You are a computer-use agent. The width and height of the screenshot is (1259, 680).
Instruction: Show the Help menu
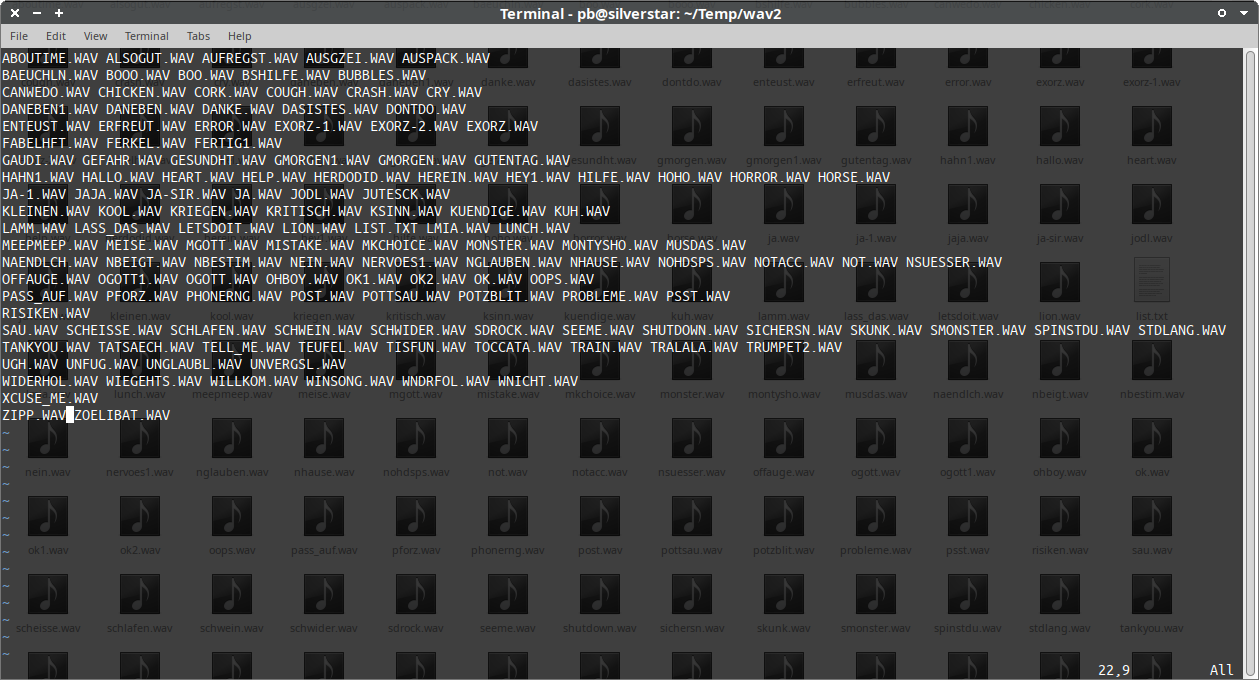(x=240, y=36)
